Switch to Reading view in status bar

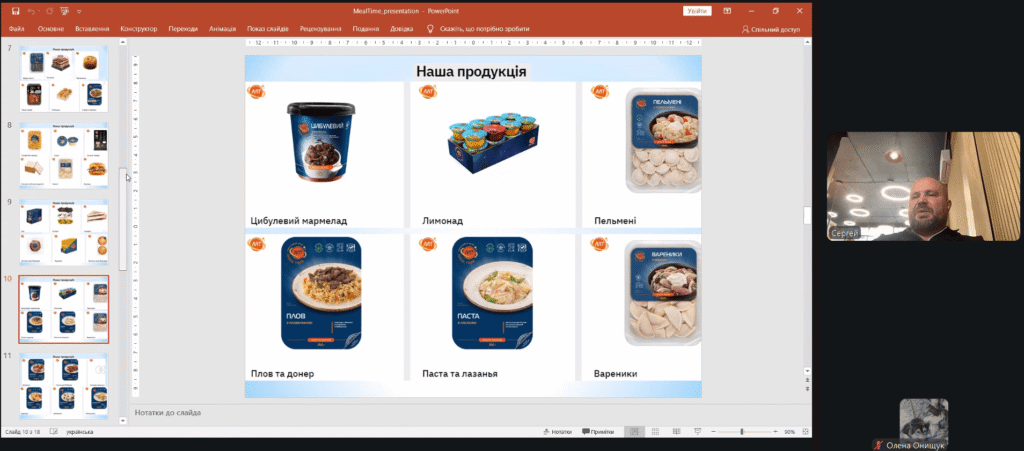click(675, 432)
